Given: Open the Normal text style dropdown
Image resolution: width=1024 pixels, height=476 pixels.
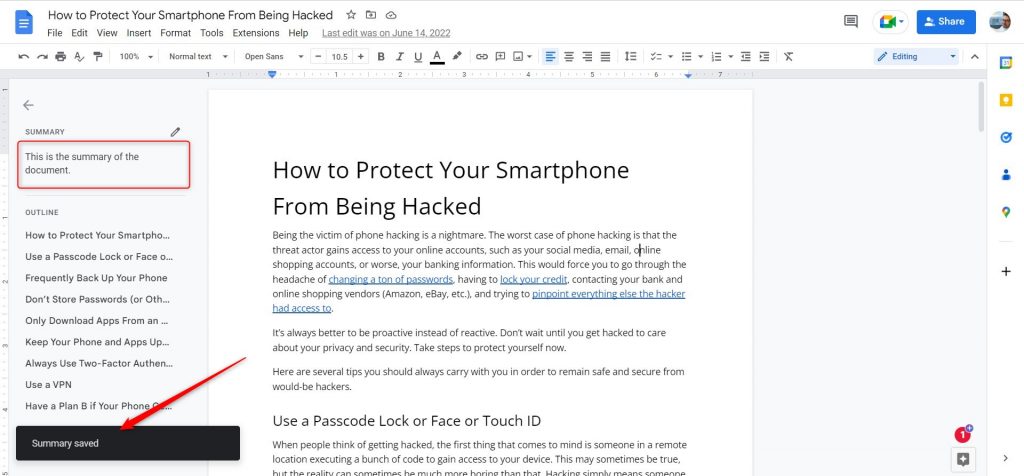Looking at the screenshot, I should tap(198, 57).
